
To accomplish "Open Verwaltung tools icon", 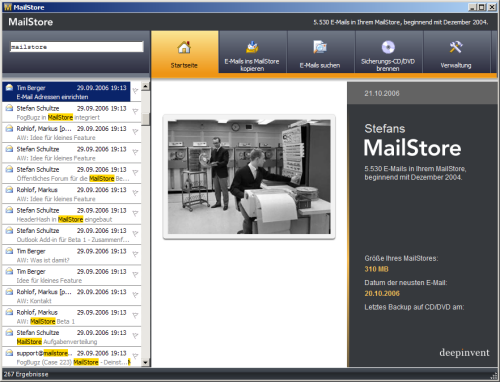I will tap(456, 47).
